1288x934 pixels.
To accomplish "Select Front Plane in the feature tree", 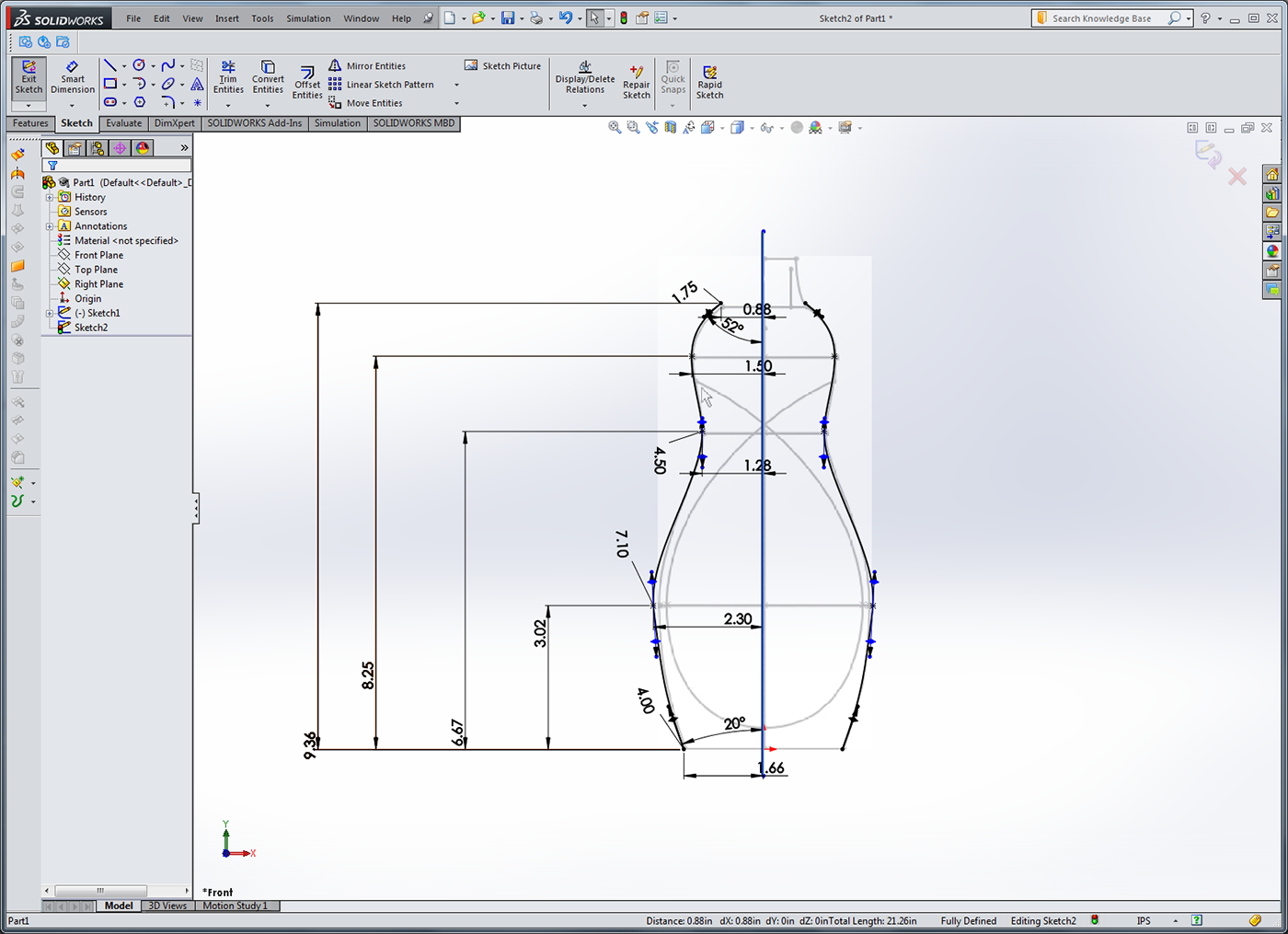I will pos(98,255).
